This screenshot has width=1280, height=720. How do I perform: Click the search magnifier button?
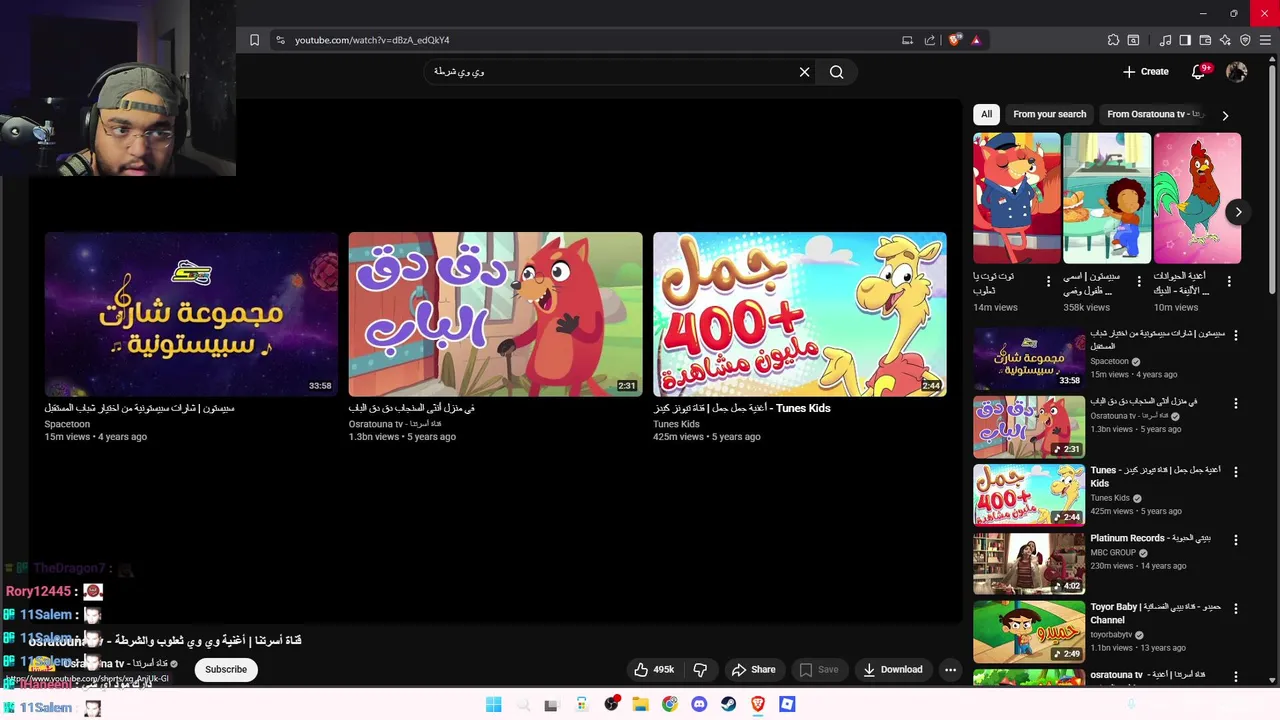836,72
